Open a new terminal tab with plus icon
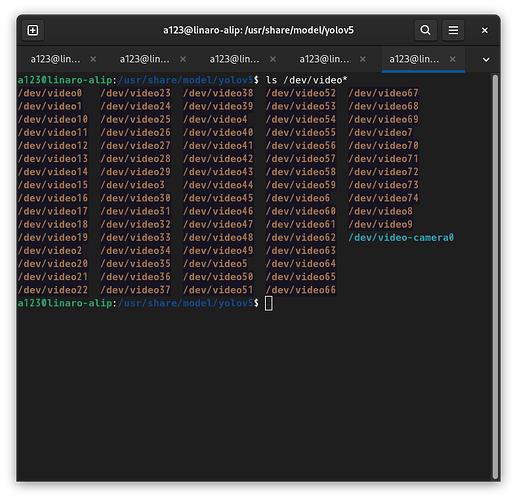The height and width of the screenshot is (500, 517). (33, 30)
